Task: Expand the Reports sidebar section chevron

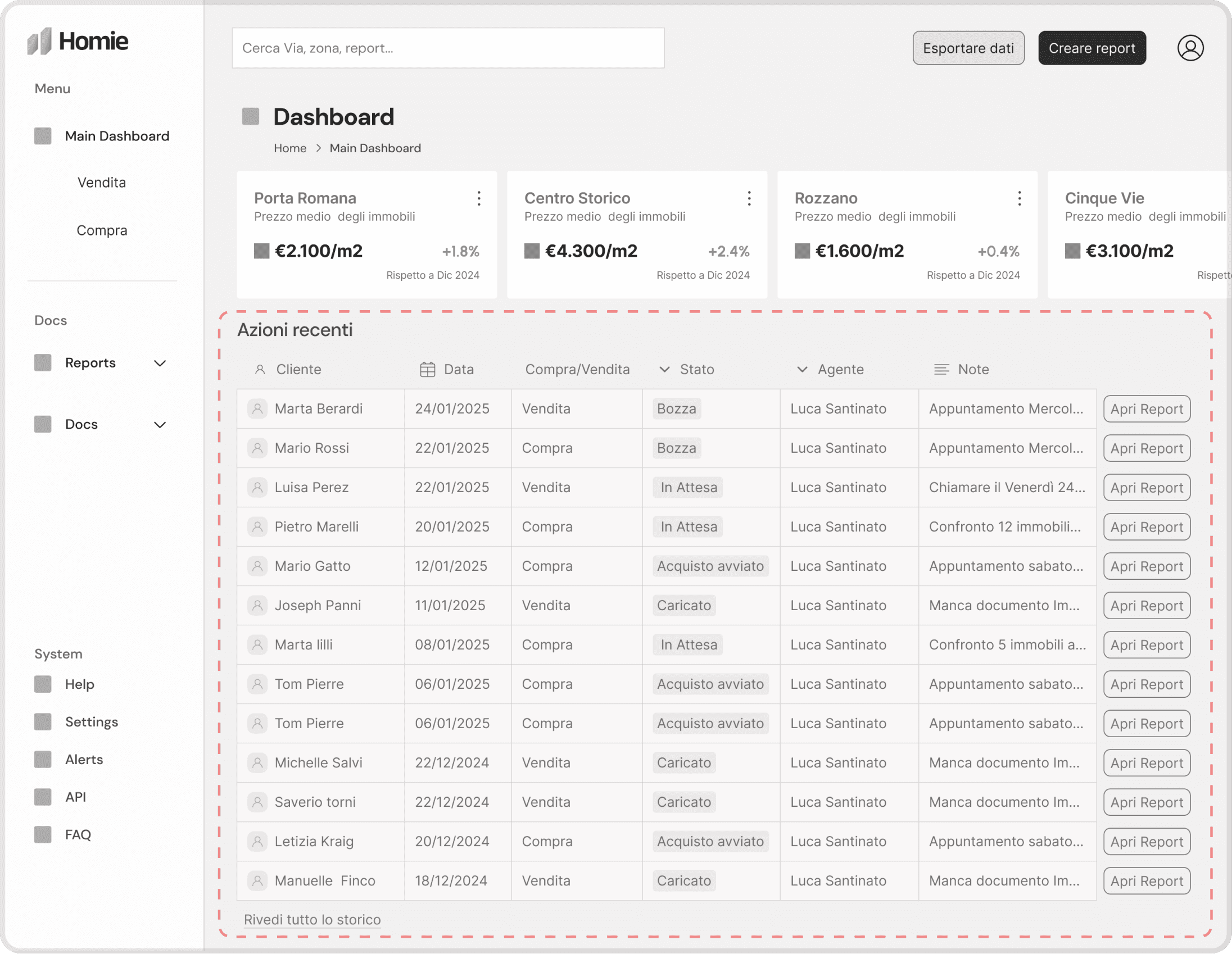Action: 160,363
